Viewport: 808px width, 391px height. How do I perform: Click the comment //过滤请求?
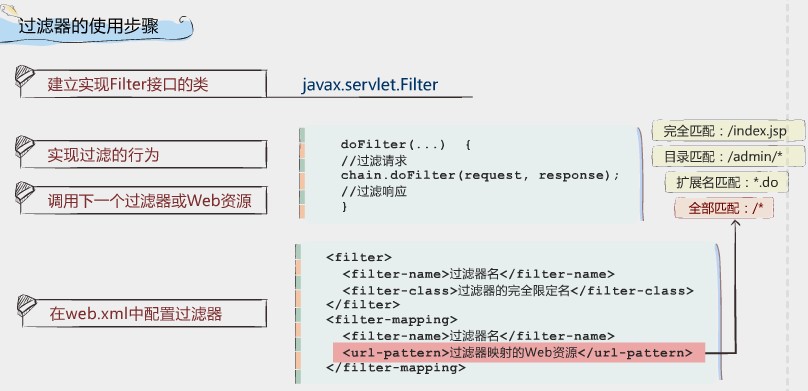point(374,160)
